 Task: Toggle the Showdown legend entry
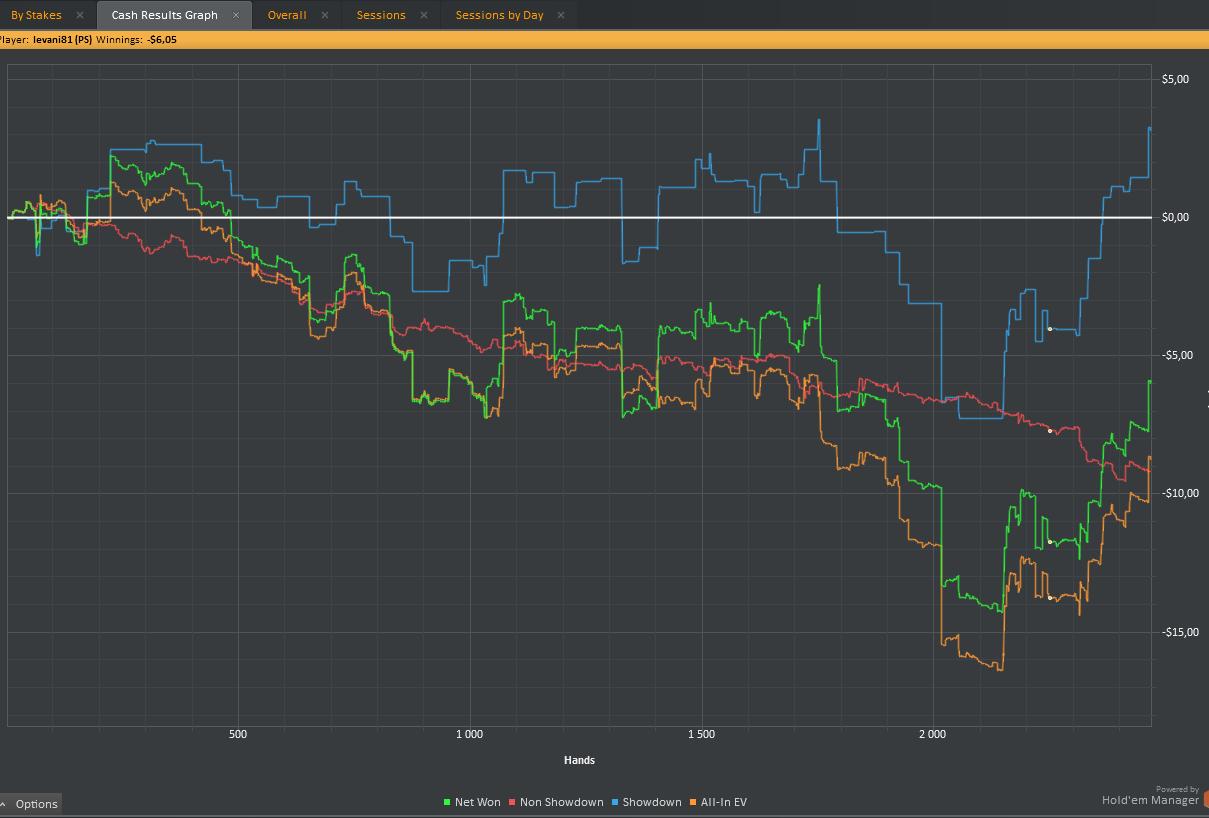tap(646, 802)
